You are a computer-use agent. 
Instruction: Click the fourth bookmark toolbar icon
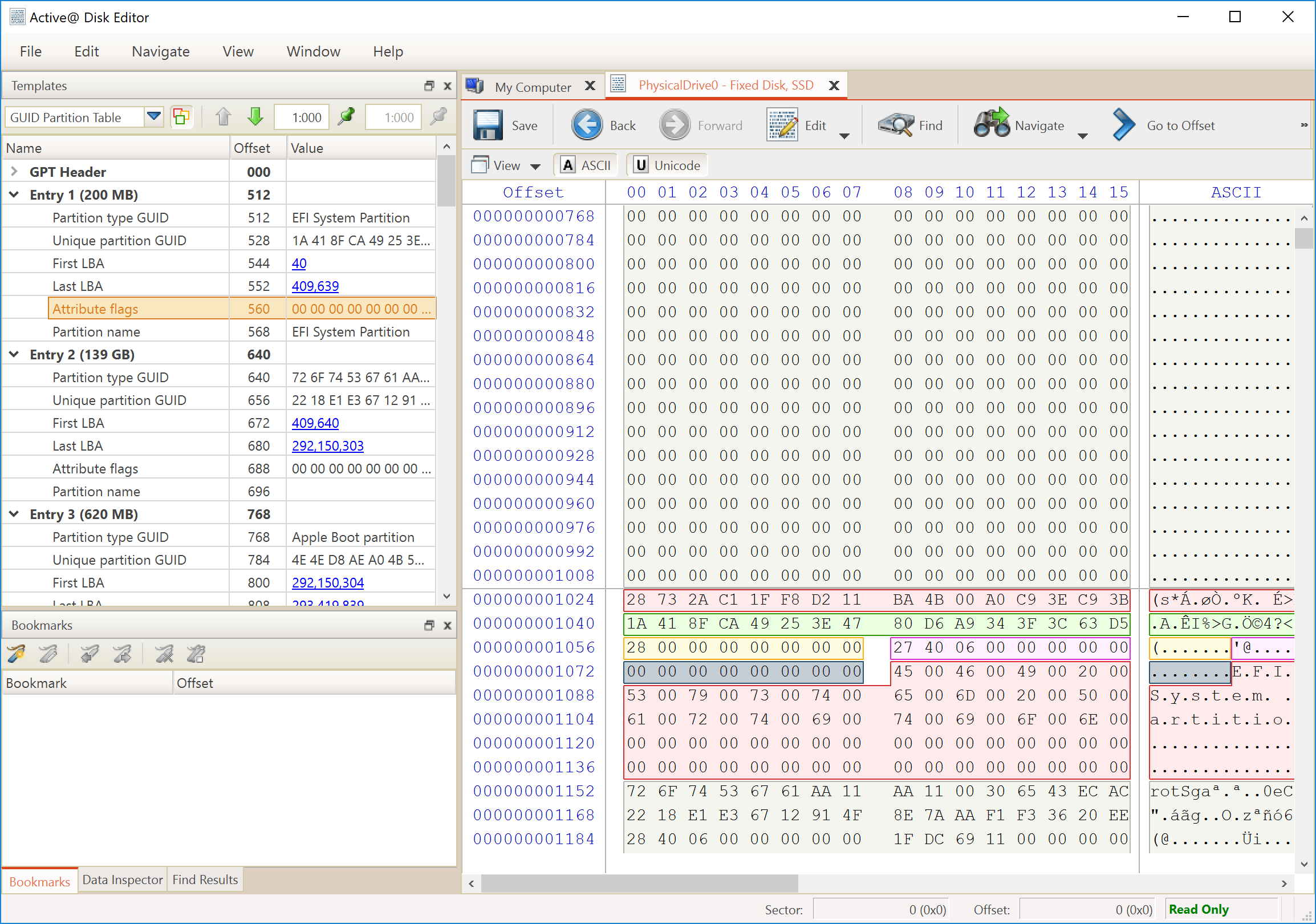[x=121, y=654]
